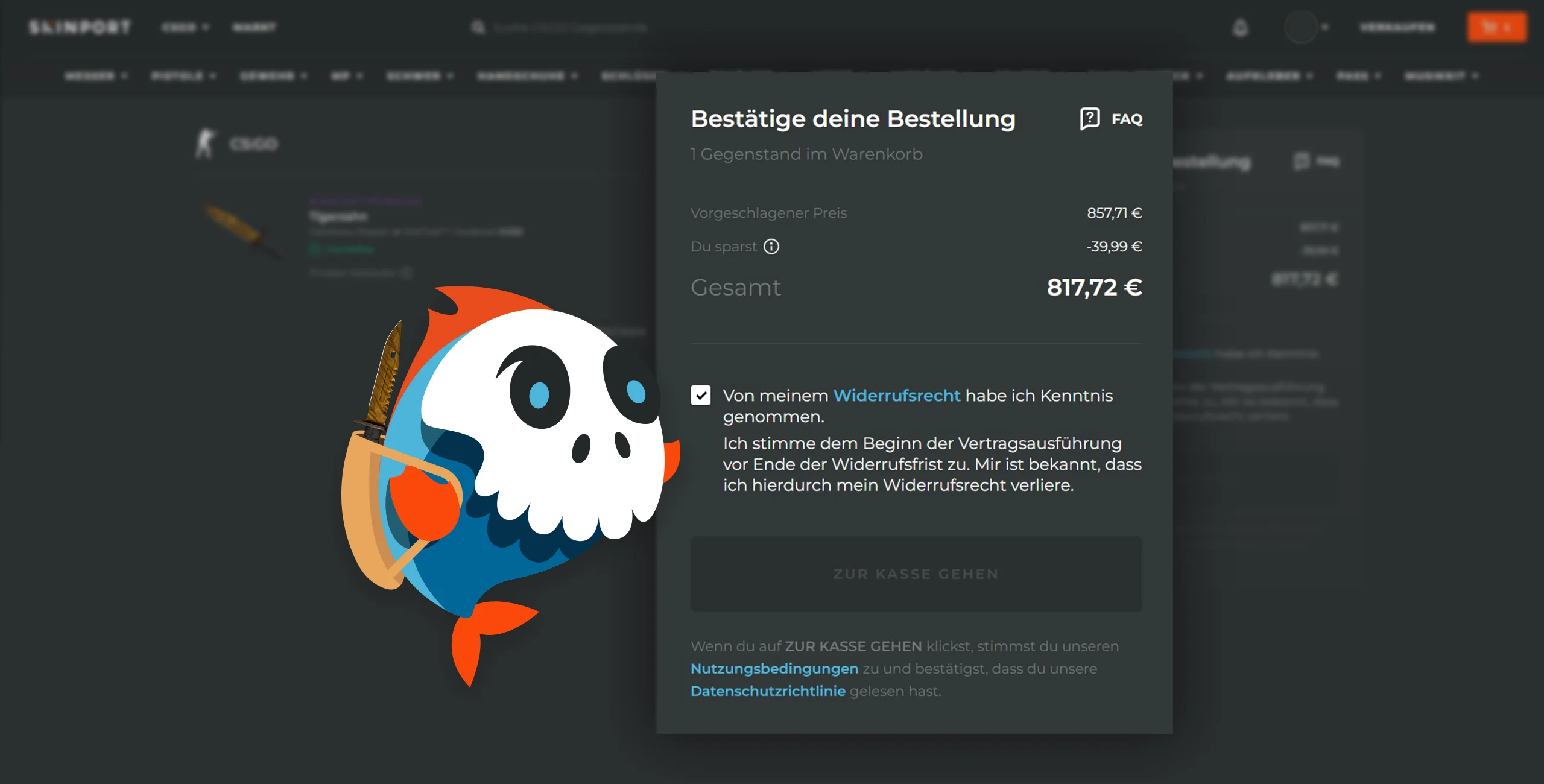
Task: Expand the Pistole category dropdown
Action: coord(183,76)
